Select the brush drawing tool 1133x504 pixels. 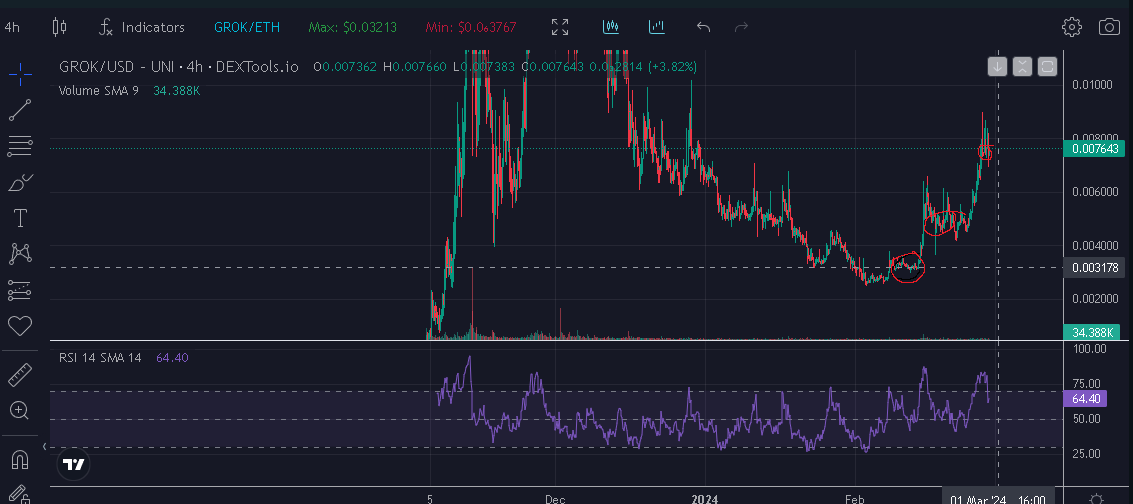[20, 183]
